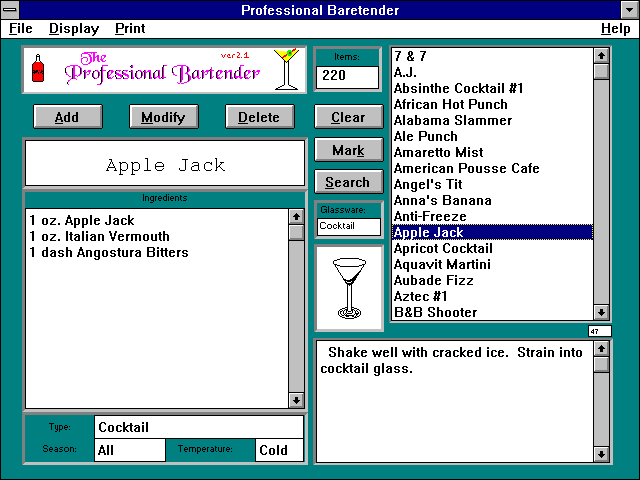This screenshot has height=480, width=640.
Task: Click the Search button
Action: tap(348, 182)
